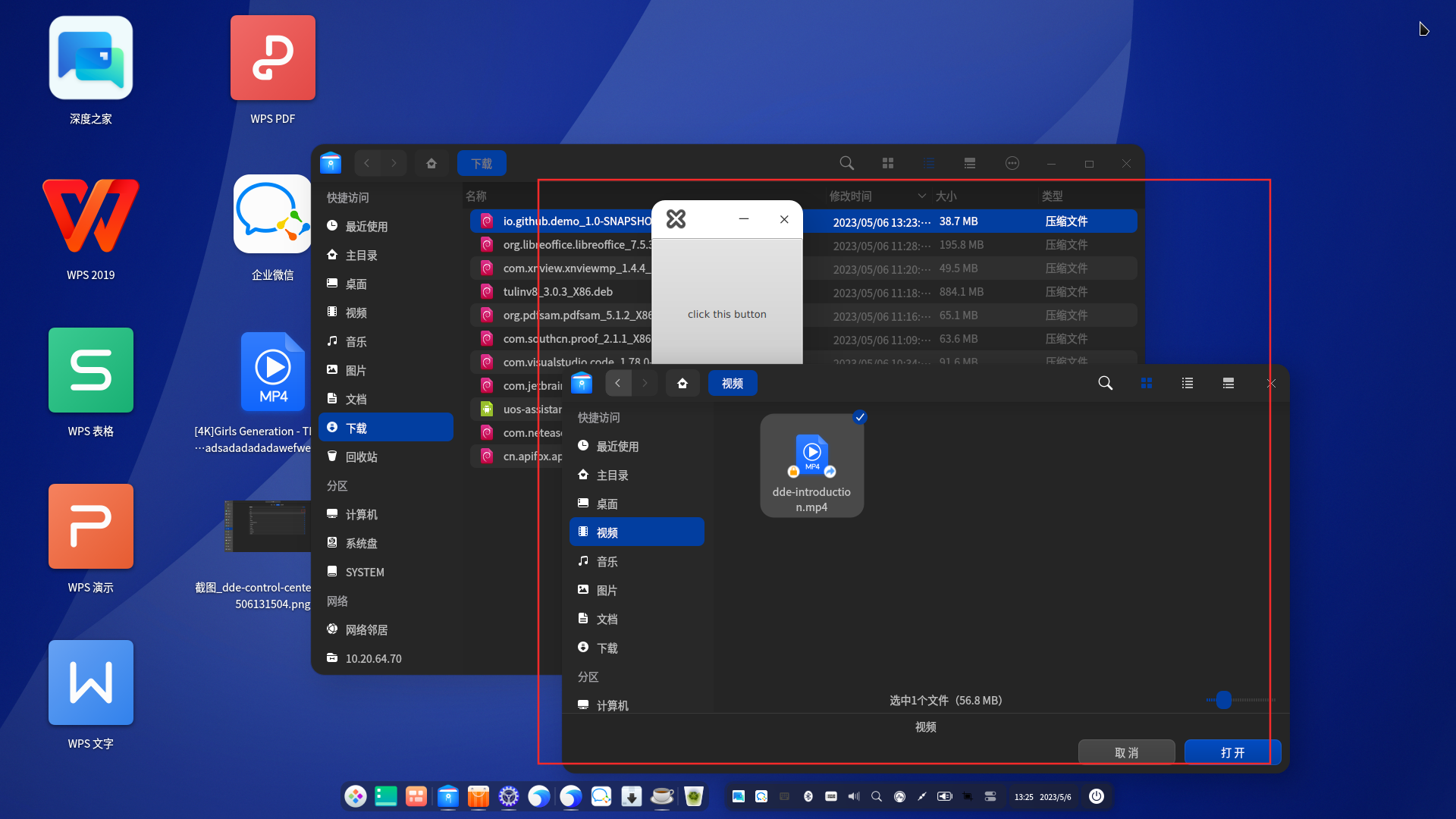Select the dde-introduction.mp4 thumbnail

(811, 455)
